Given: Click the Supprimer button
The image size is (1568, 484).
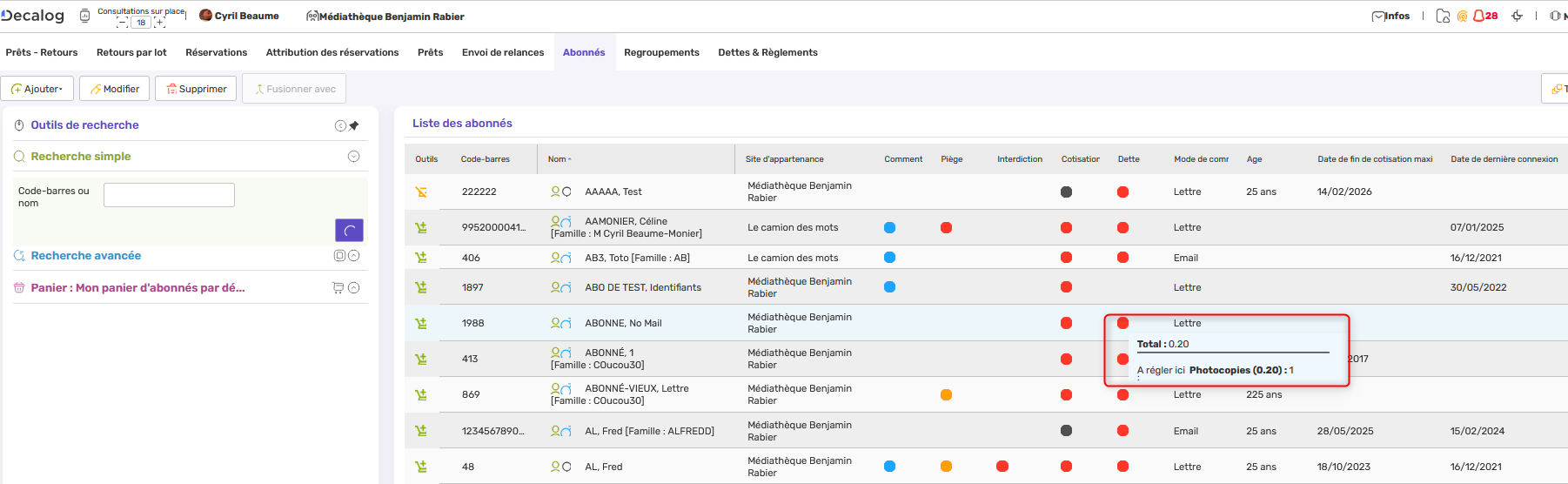Looking at the screenshot, I should point(196,89).
